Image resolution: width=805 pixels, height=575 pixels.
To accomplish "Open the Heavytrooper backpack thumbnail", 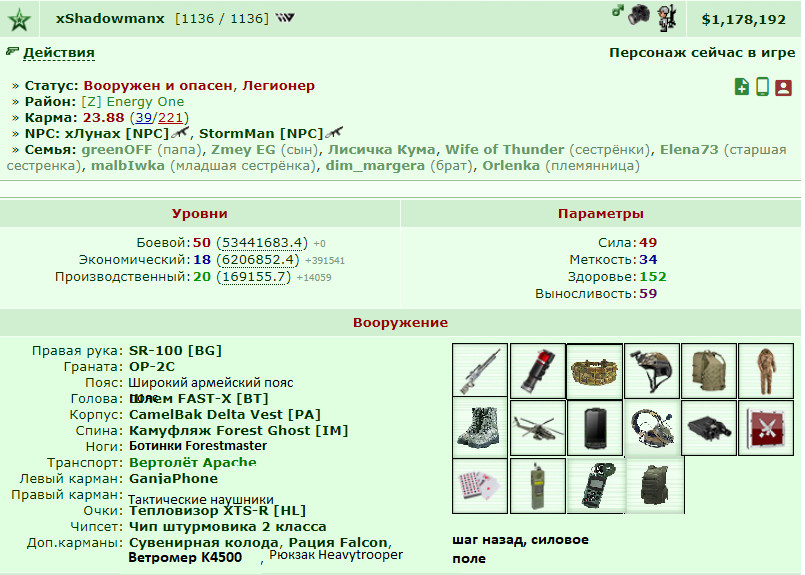I will [655, 486].
